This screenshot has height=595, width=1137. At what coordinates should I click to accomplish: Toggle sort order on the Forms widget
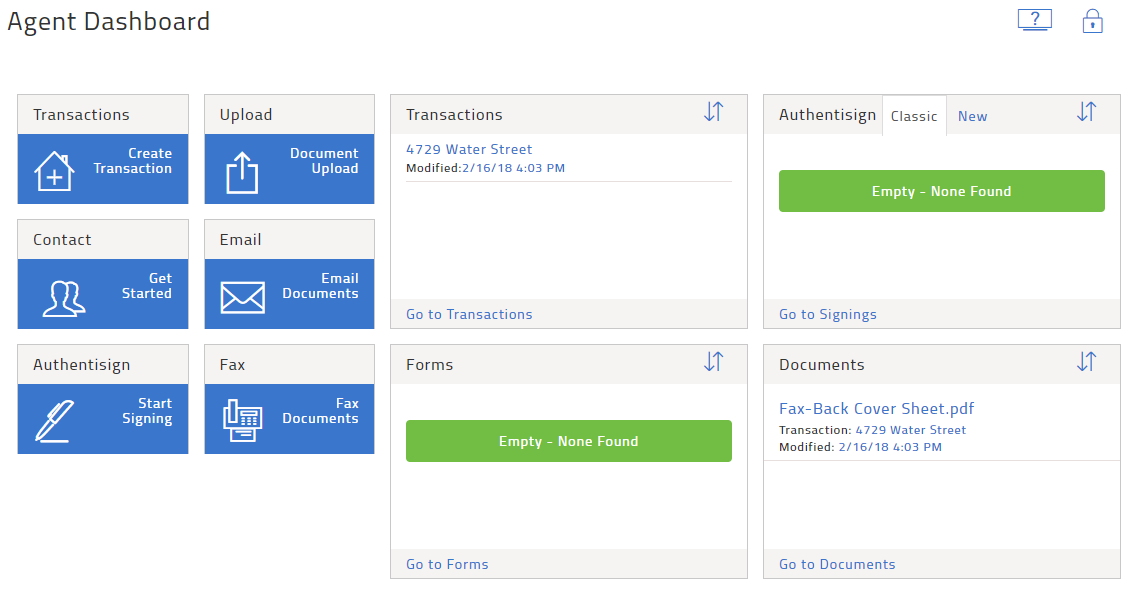point(713,362)
